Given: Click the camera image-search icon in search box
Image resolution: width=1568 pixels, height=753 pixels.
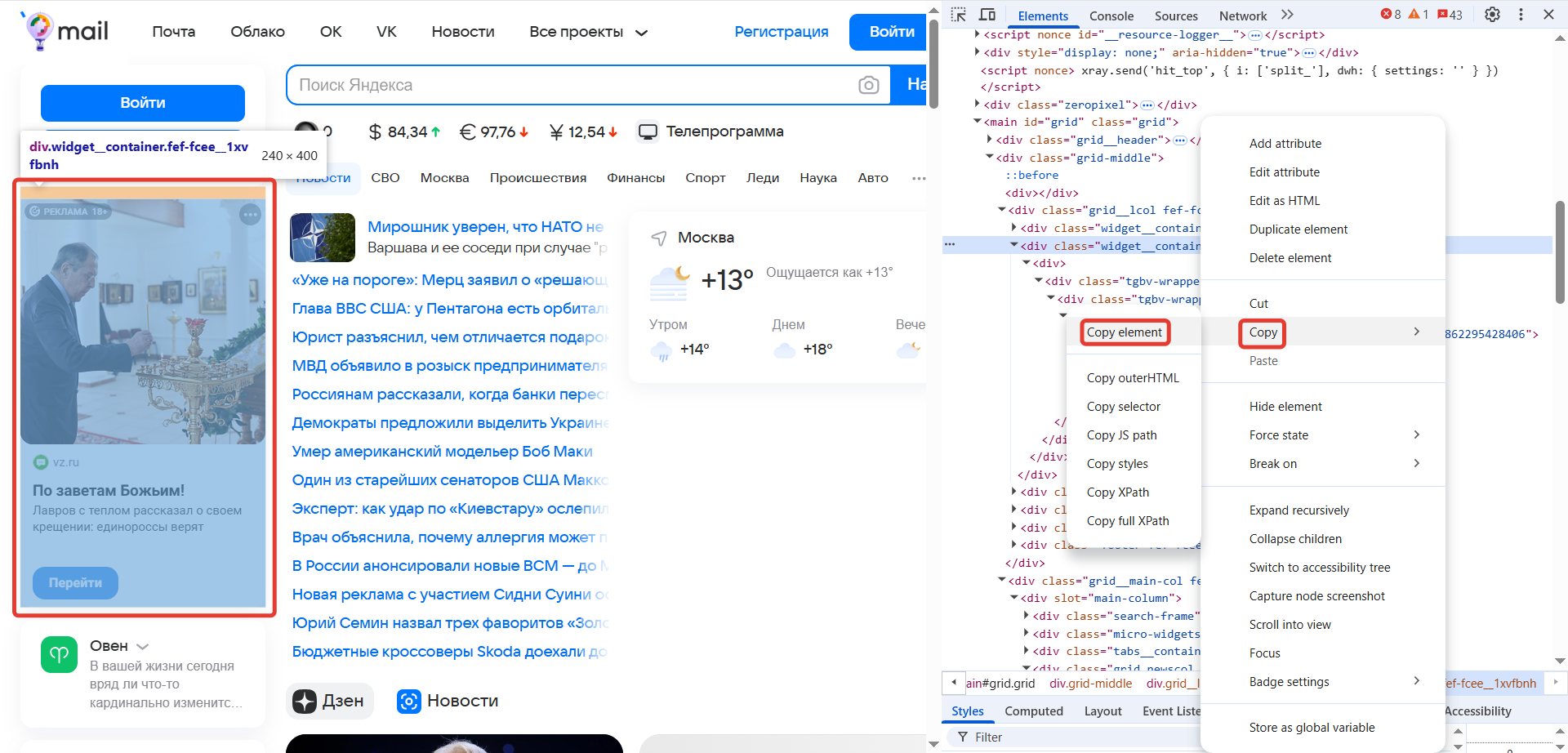Looking at the screenshot, I should click(869, 85).
